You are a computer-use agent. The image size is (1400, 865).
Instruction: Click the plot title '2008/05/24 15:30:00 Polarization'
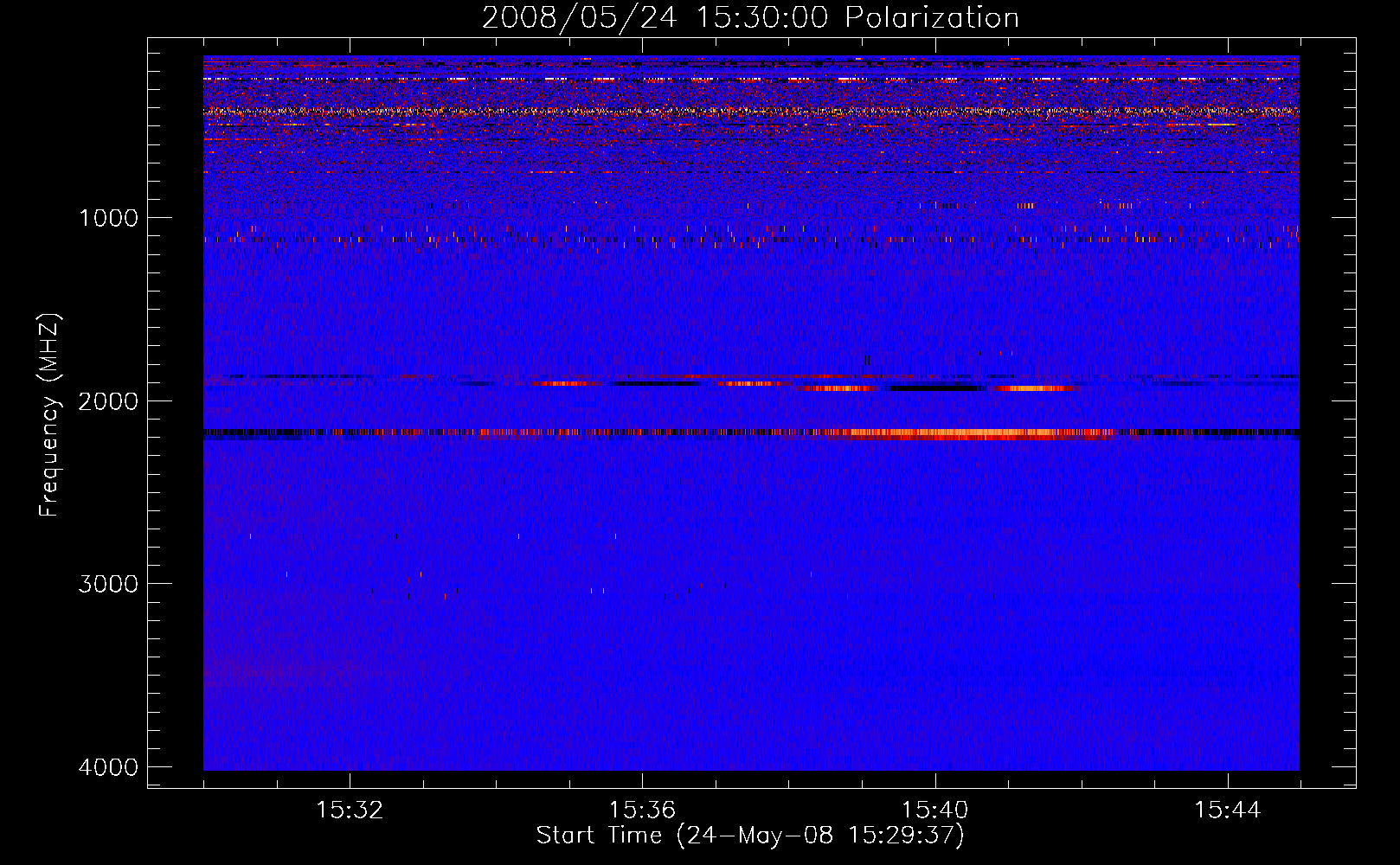click(750, 17)
